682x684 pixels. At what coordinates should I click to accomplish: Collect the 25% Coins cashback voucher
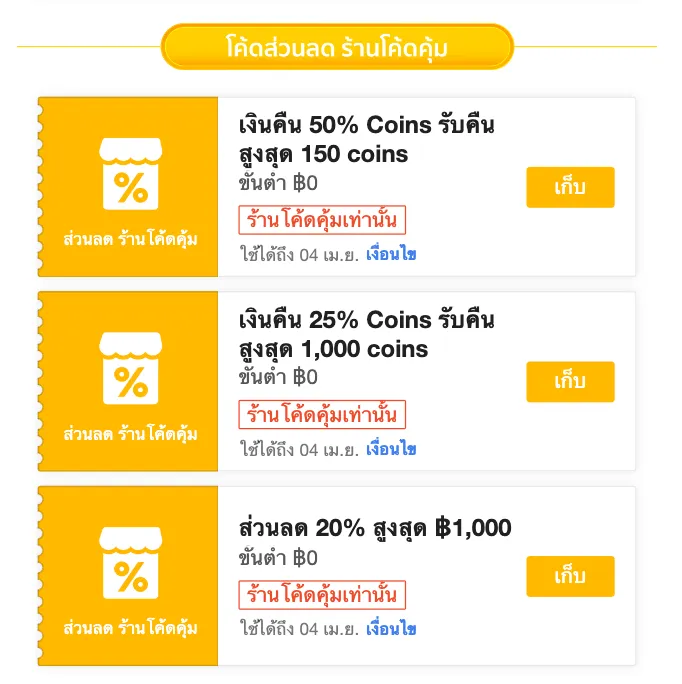click(570, 382)
